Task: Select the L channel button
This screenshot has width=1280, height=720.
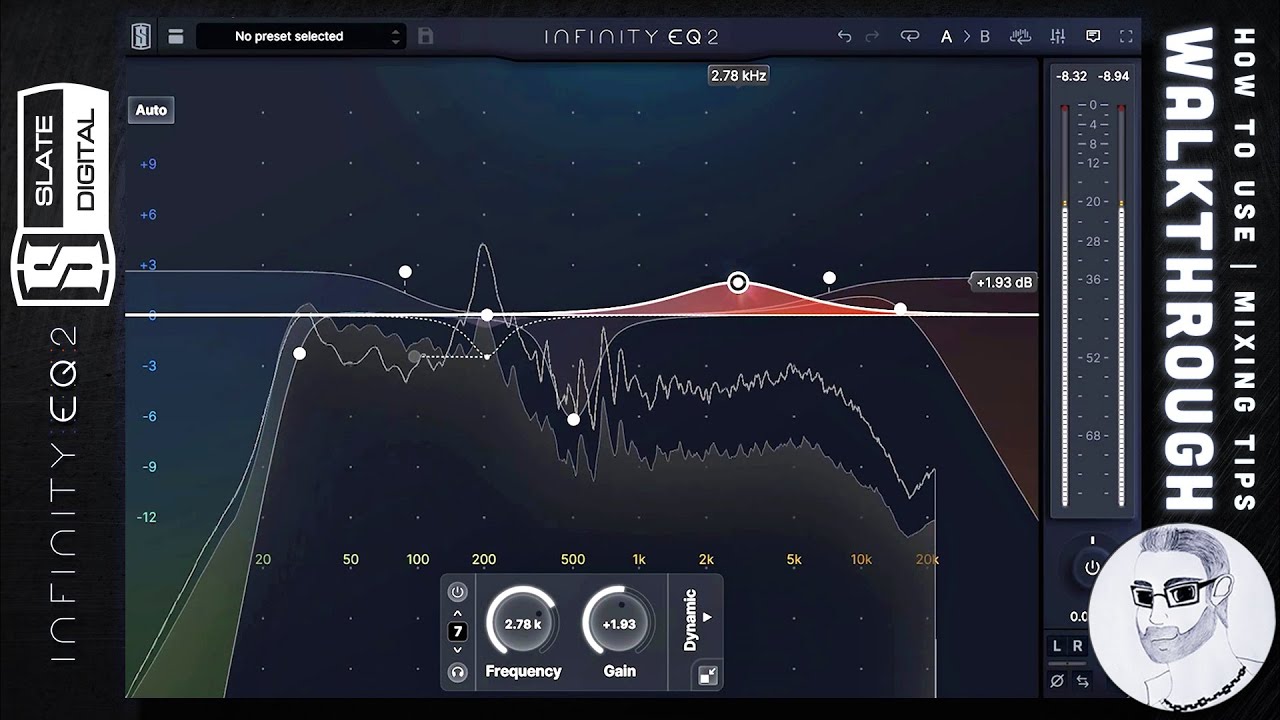Action: click(1057, 647)
